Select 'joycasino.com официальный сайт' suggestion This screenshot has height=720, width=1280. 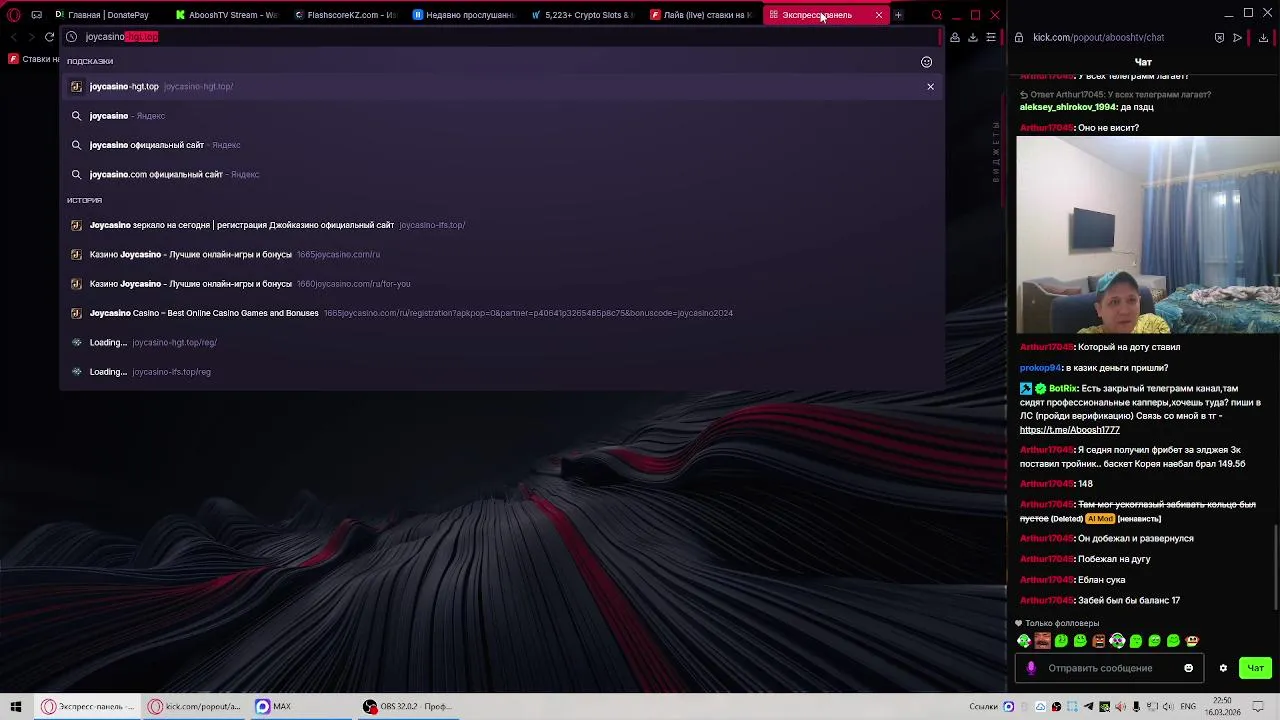click(500, 174)
